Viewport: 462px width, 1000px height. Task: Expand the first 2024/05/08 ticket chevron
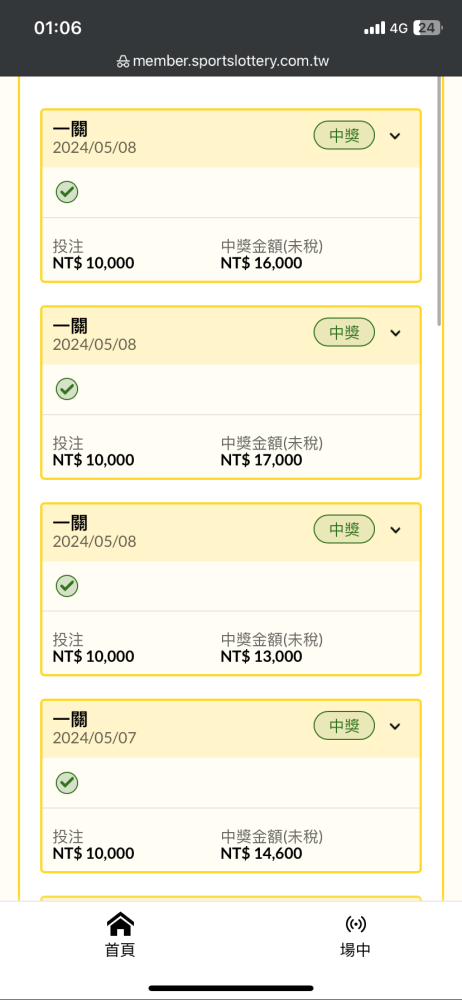(x=396, y=136)
